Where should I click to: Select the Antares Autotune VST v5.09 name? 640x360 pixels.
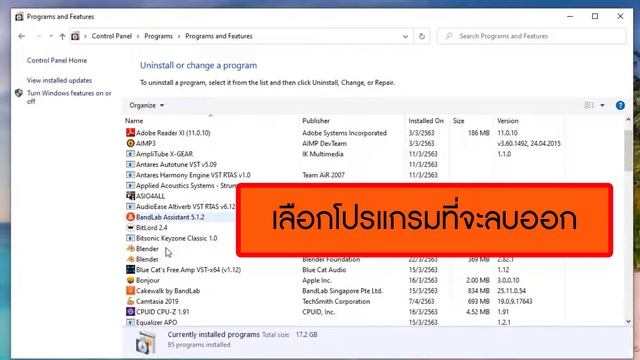point(176,164)
